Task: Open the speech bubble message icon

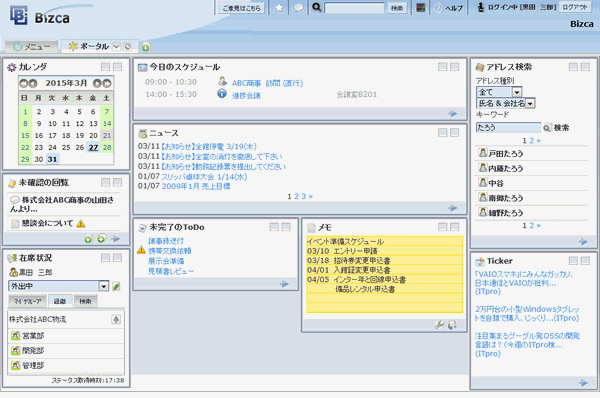Action: coord(298,7)
